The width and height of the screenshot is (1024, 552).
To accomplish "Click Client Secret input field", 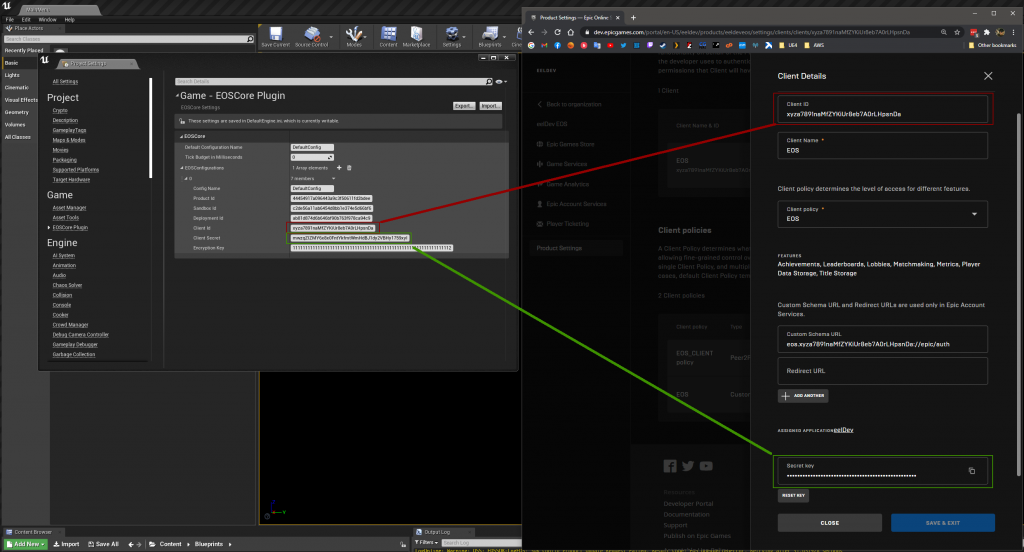I will (350, 238).
